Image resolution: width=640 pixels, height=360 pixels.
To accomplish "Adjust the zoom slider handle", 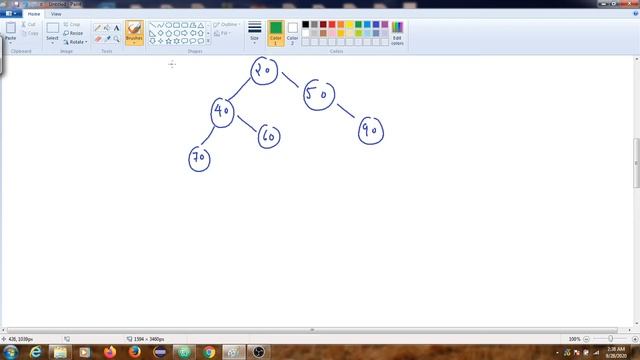I will [610, 339].
